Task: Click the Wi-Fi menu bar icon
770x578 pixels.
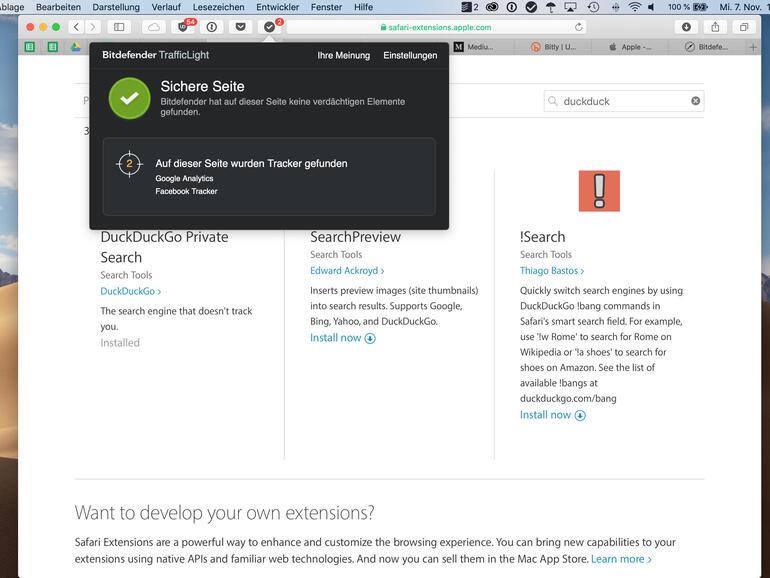Action: click(634, 7)
